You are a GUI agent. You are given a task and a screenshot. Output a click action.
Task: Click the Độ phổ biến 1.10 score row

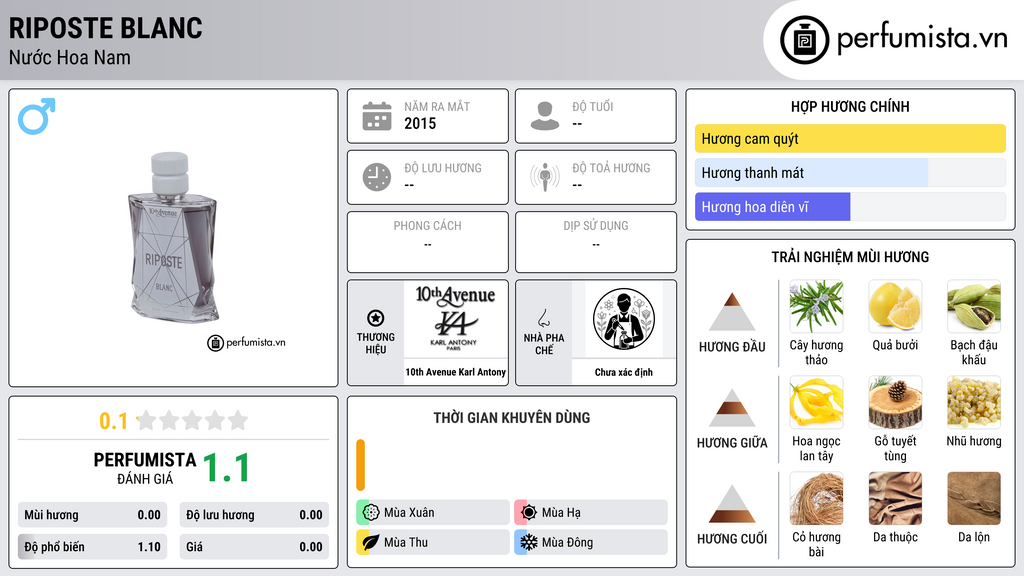tap(92, 547)
